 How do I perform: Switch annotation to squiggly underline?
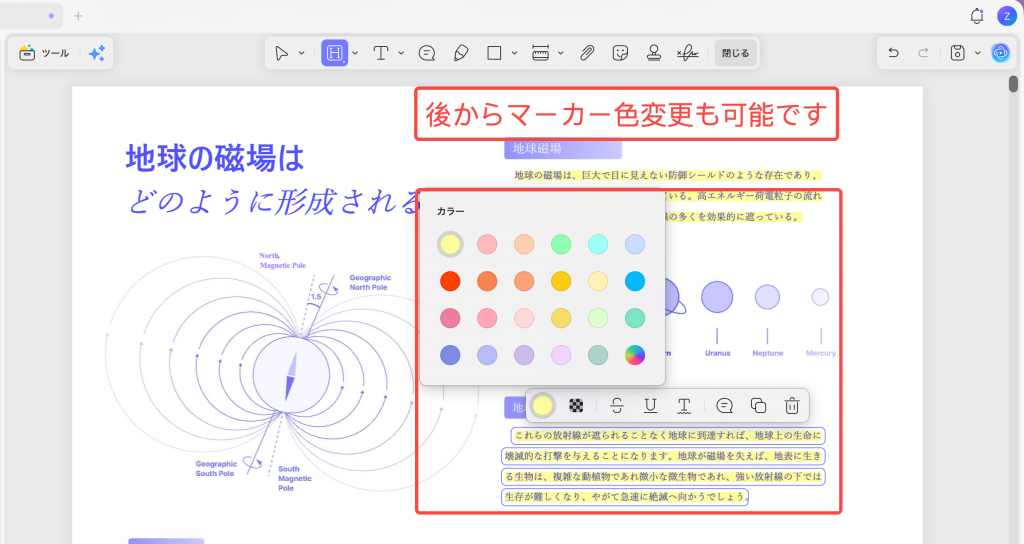pyautogui.click(x=684, y=406)
